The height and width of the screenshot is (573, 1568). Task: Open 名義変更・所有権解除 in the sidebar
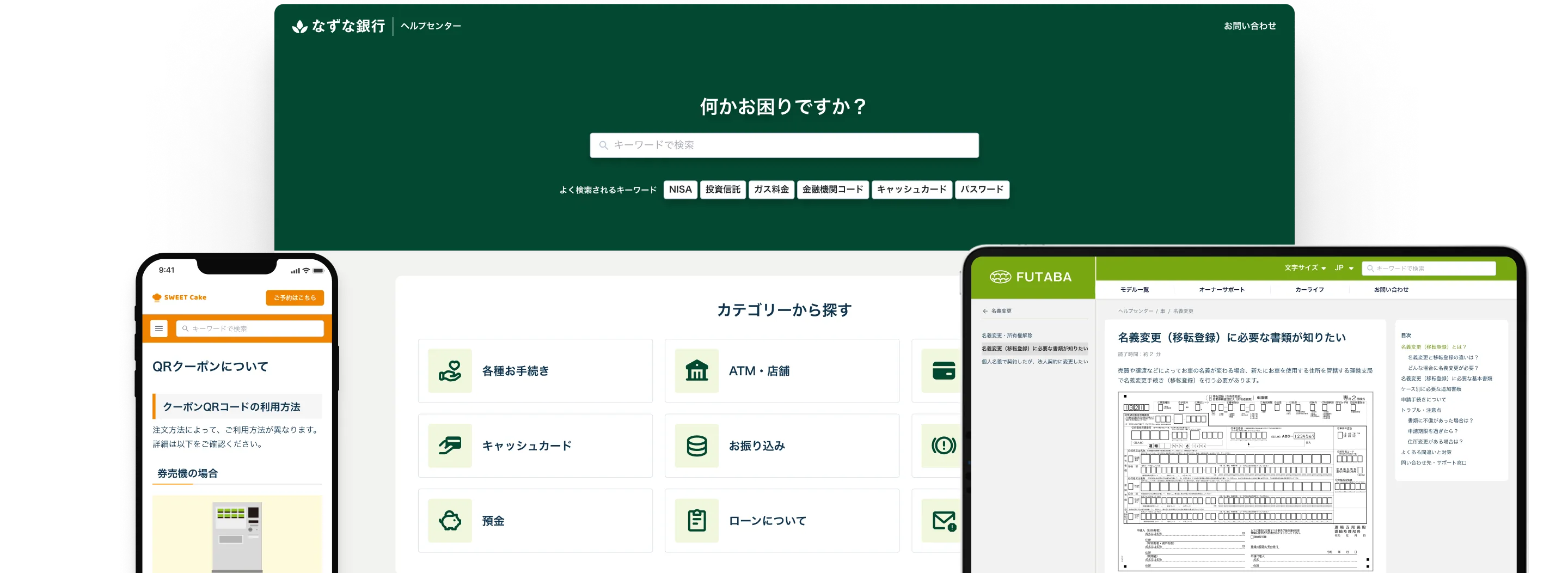tap(1007, 336)
